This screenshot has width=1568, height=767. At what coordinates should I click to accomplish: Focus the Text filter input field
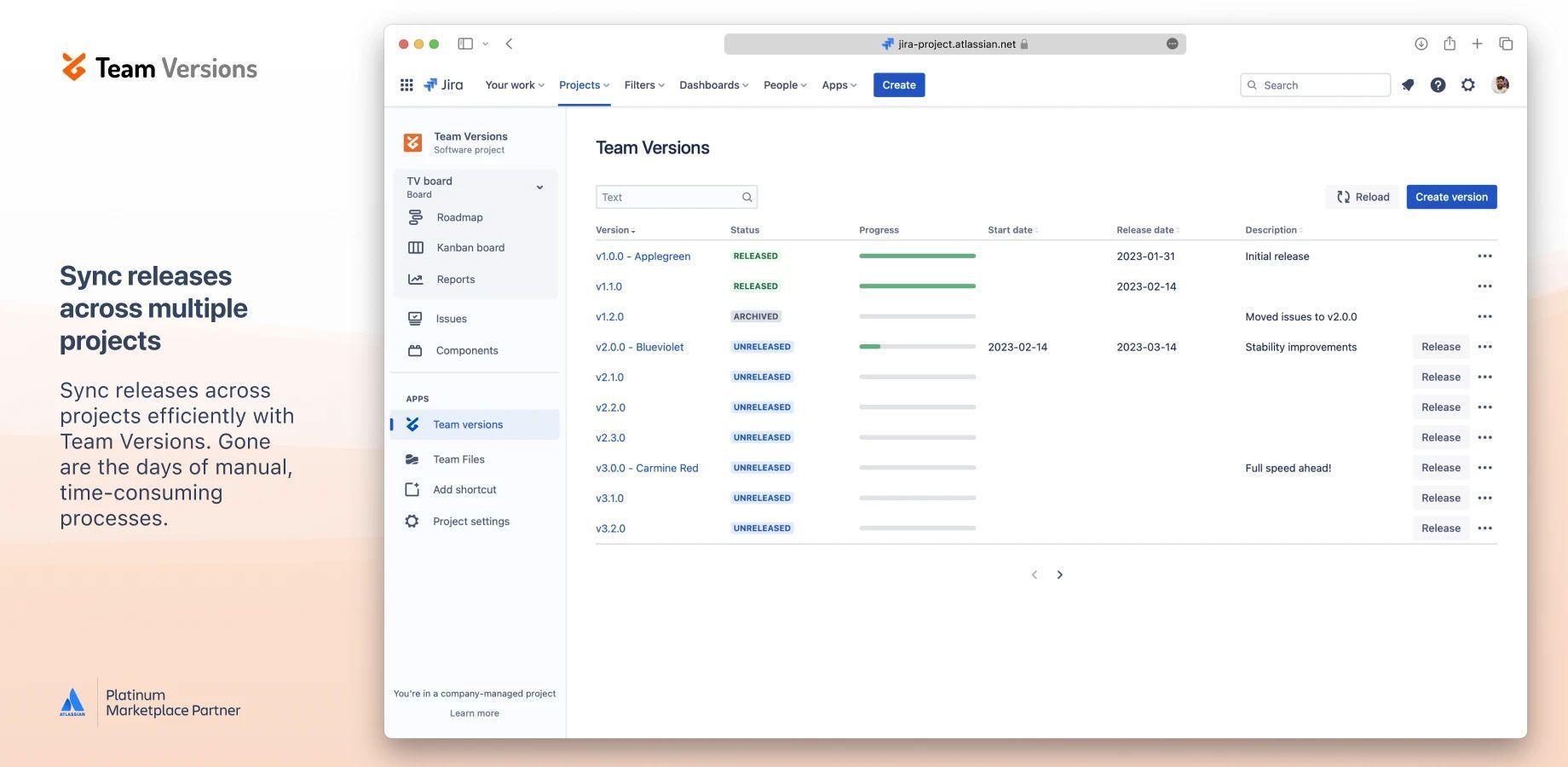[x=676, y=197]
